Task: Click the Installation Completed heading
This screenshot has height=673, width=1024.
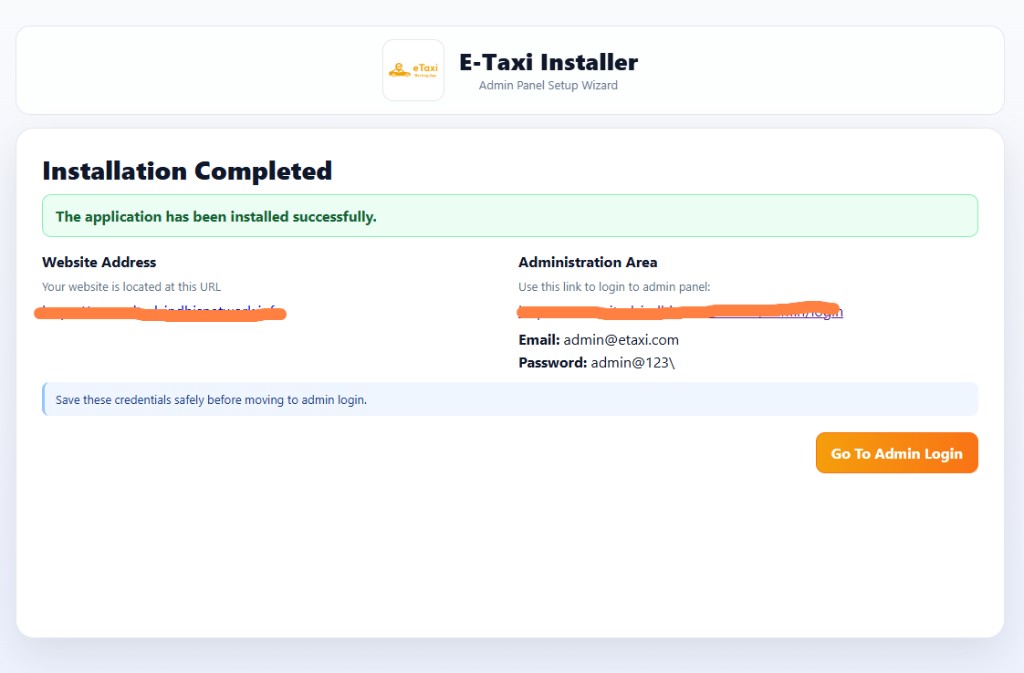Action: pos(187,171)
